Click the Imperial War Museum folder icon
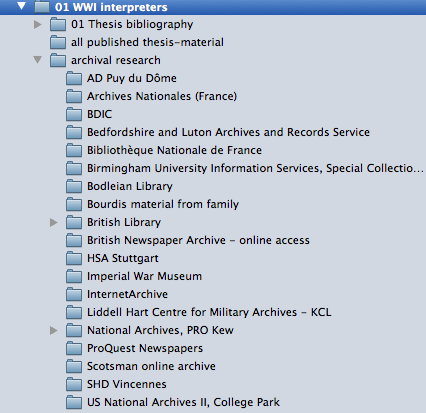Screen dimensions: 426x413 [x=74, y=276]
